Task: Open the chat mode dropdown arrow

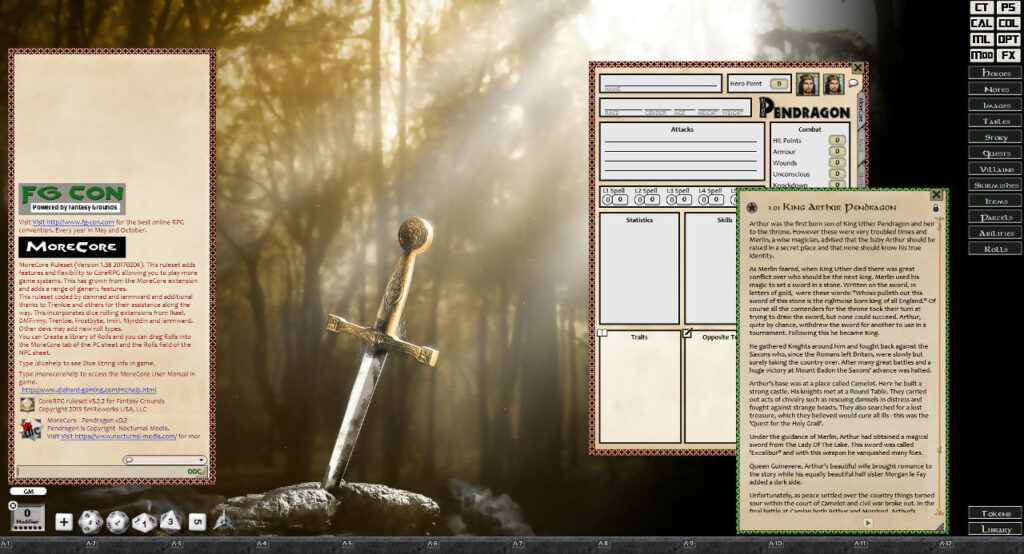Action: tap(201, 460)
